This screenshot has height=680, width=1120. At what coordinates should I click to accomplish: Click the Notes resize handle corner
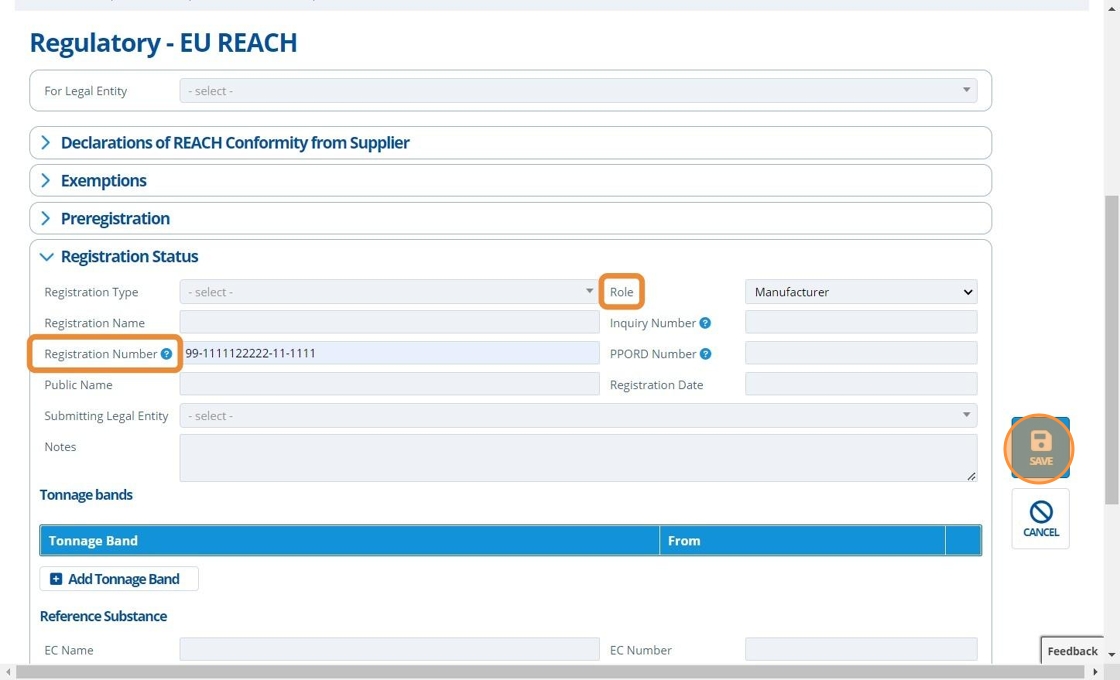click(x=971, y=476)
